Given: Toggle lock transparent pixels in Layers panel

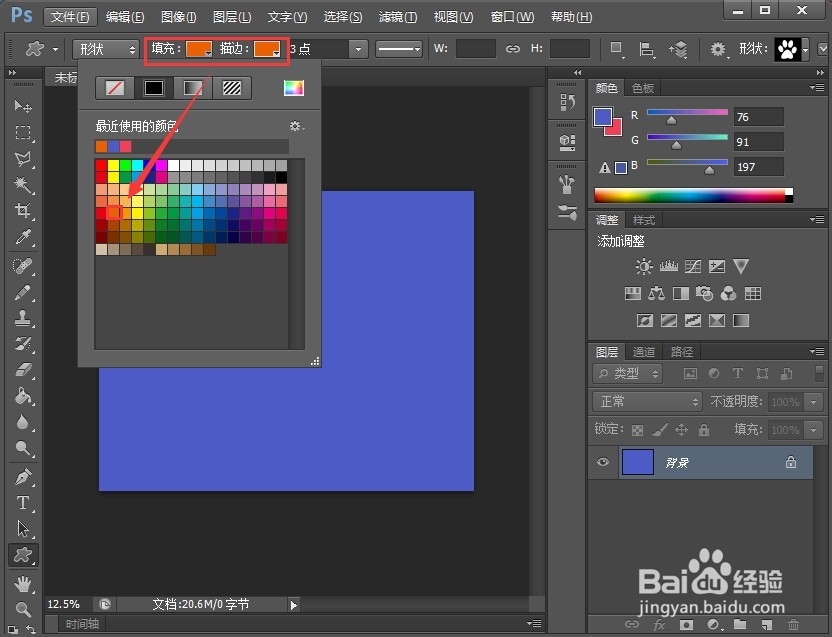Looking at the screenshot, I should [637, 427].
